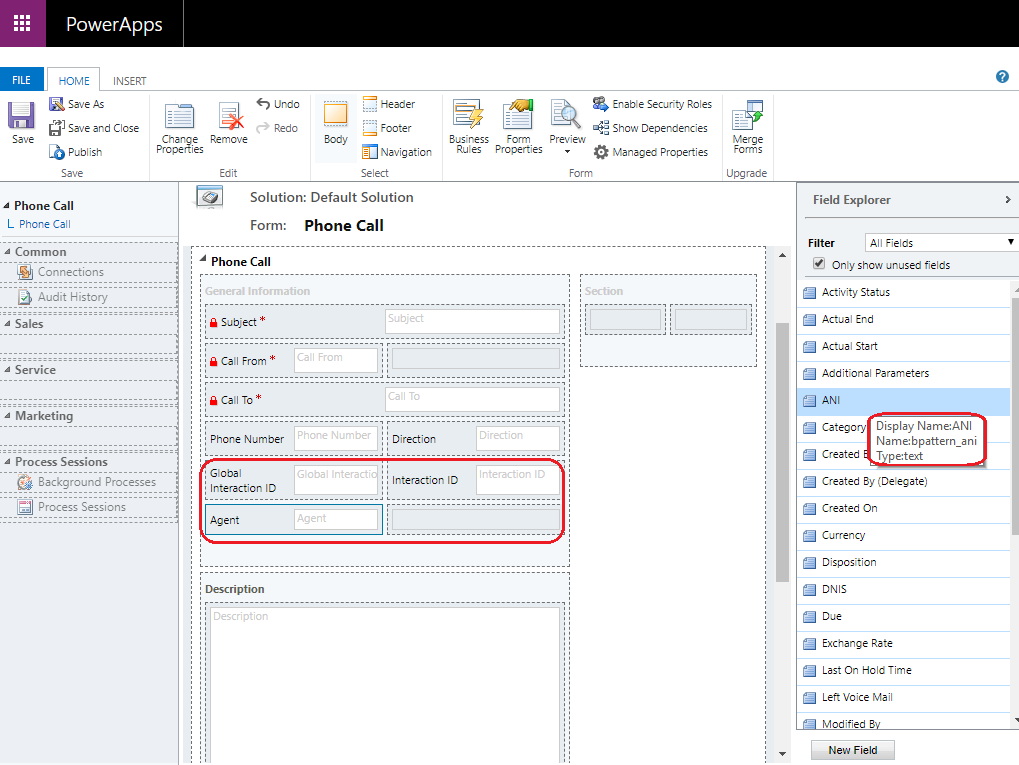
Task: Toggle Only show unused fields checkbox
Action: (x=819, y=264)
